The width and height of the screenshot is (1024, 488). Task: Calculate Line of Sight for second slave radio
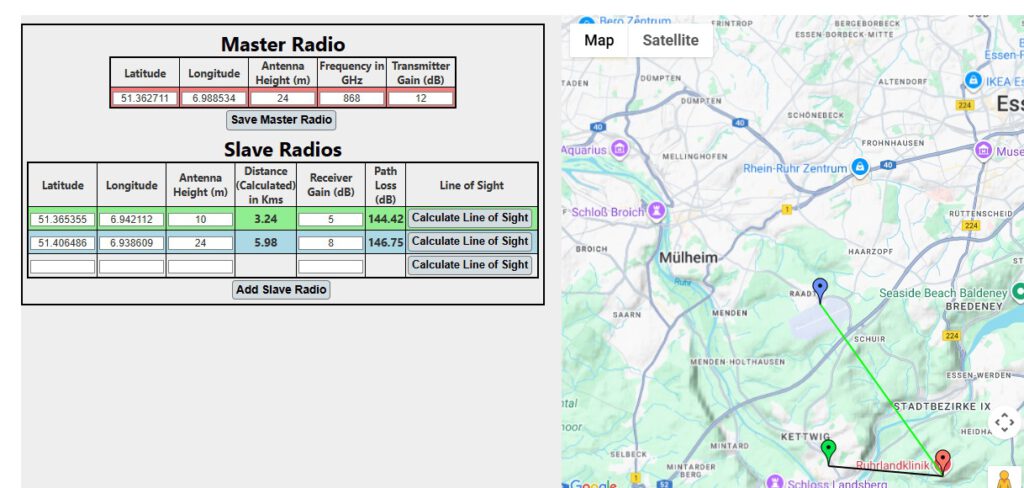pos(470,241)
